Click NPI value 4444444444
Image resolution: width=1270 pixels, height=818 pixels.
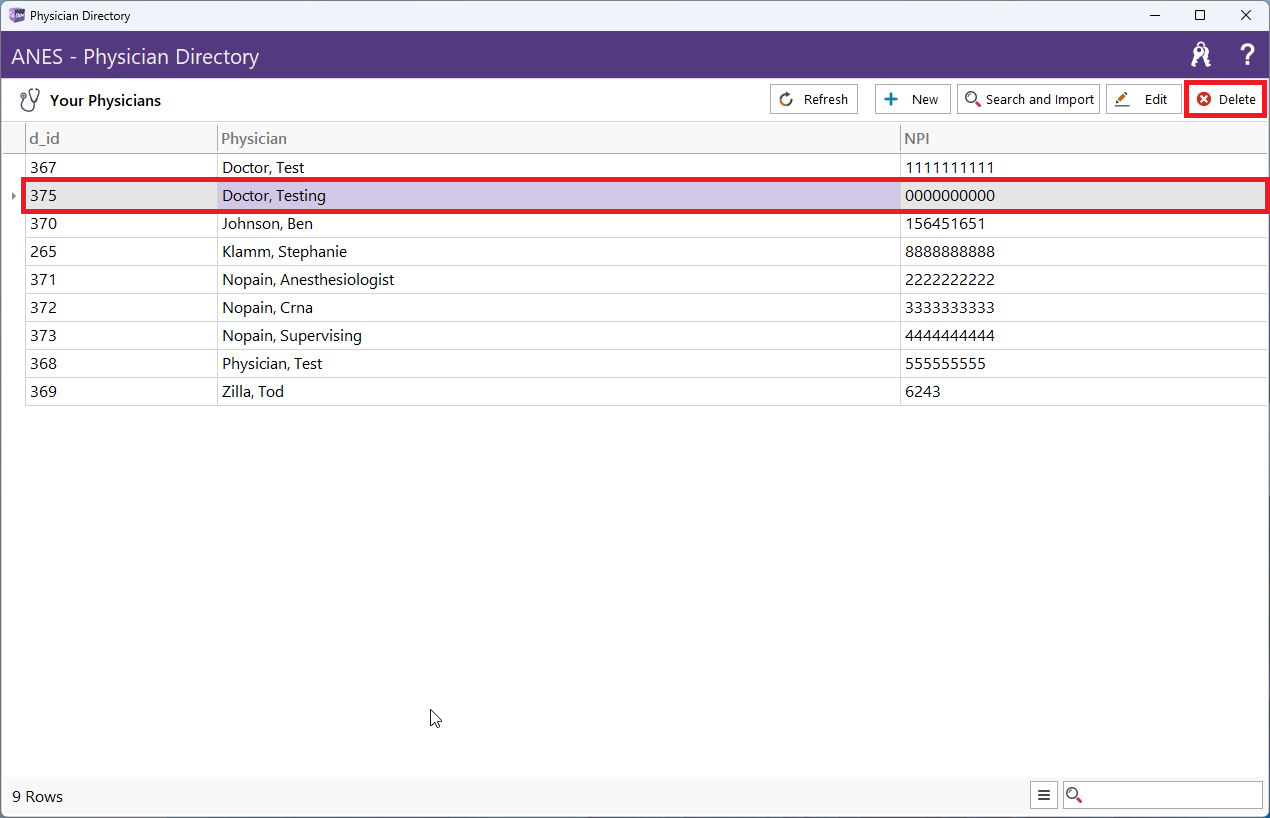pyautogui.click(x=949, y=336)
